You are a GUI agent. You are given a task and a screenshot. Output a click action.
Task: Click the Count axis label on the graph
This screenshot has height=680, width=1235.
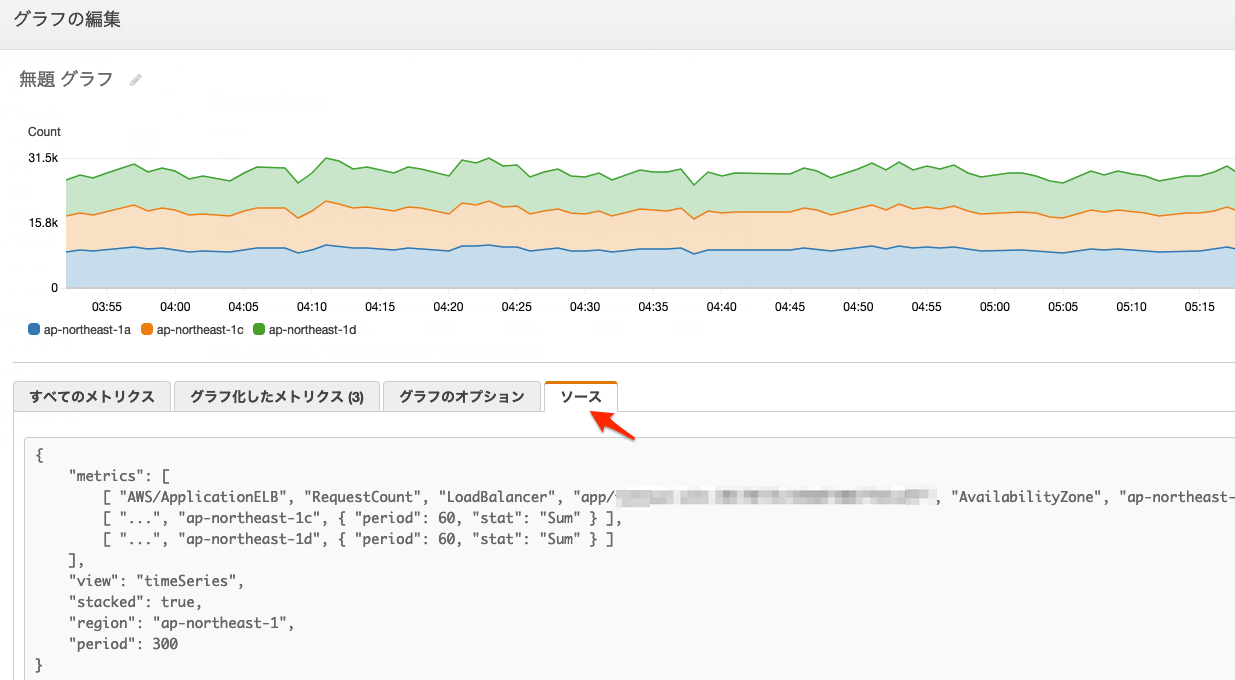44,131
